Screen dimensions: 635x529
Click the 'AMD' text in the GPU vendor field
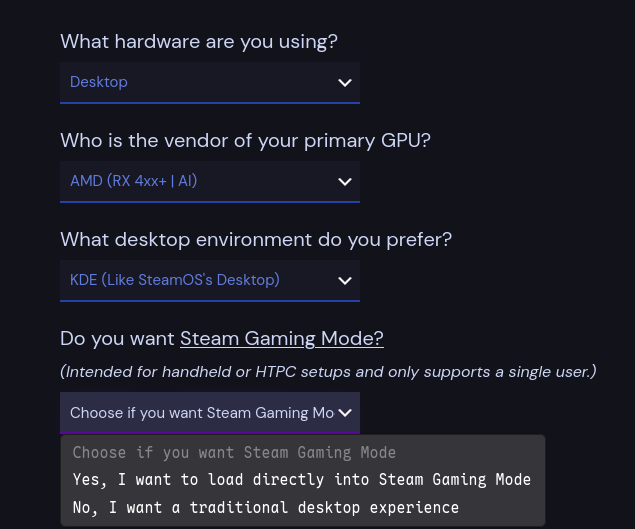click(86, 181)
